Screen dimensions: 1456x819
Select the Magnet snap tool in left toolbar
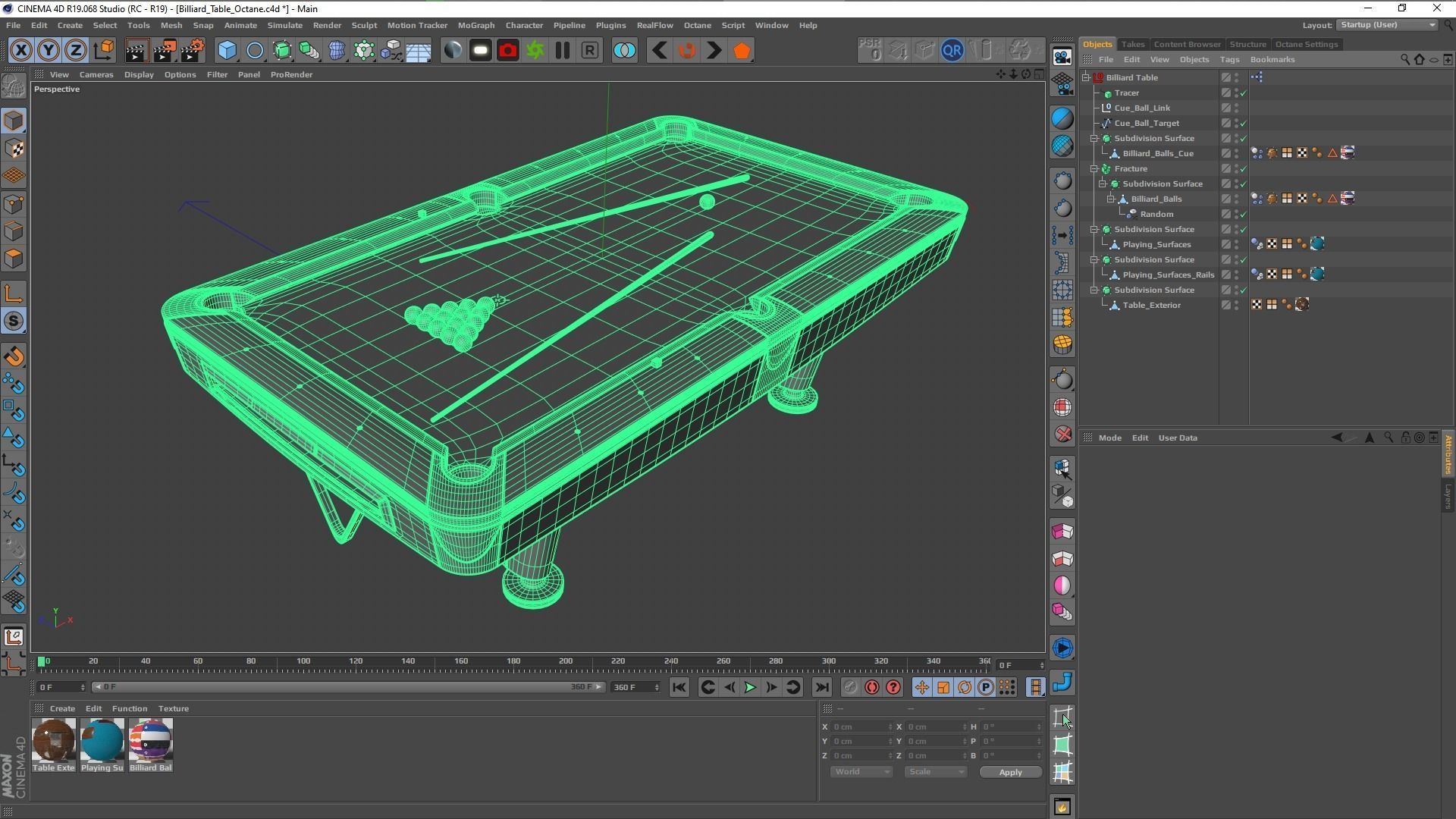[14, 356]
